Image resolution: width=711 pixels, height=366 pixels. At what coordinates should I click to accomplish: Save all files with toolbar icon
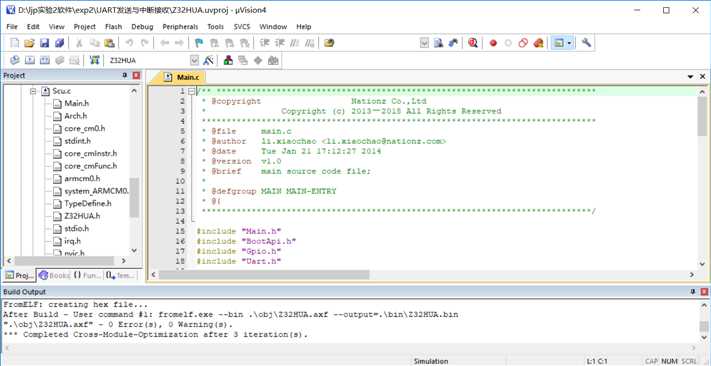pos(59,43)
